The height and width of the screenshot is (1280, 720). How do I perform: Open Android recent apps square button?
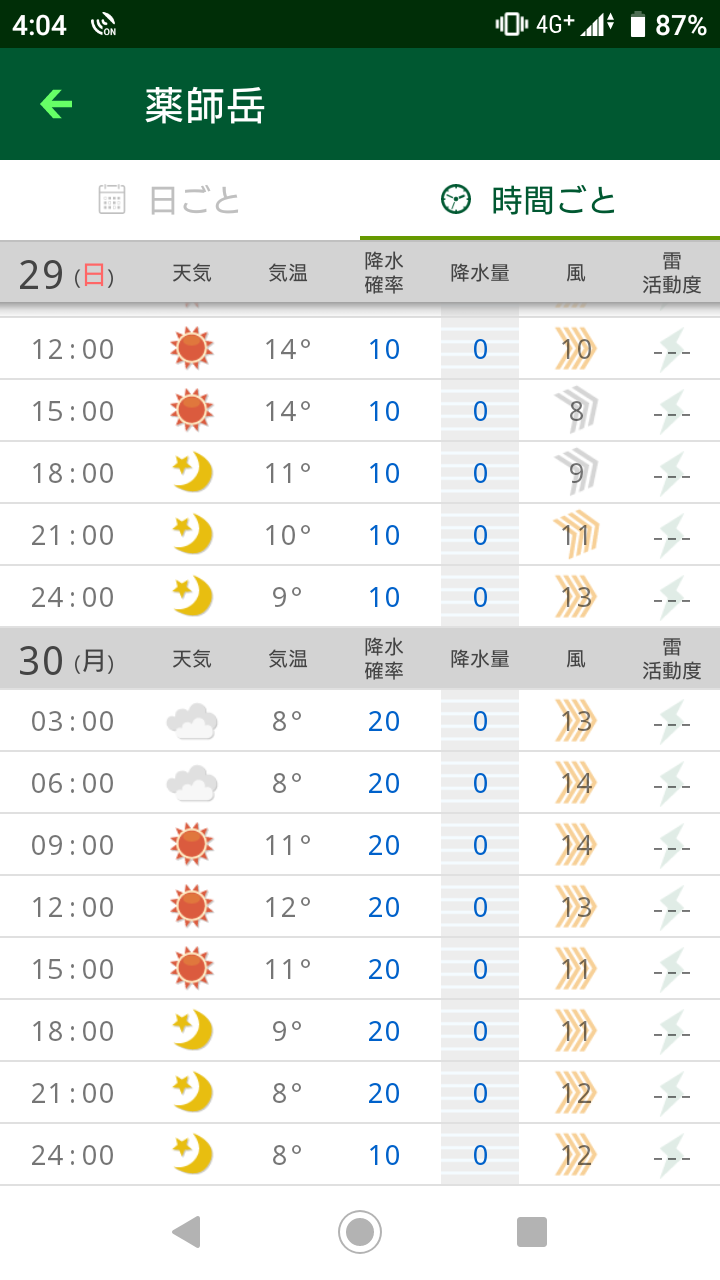(x=532, y=1232)
